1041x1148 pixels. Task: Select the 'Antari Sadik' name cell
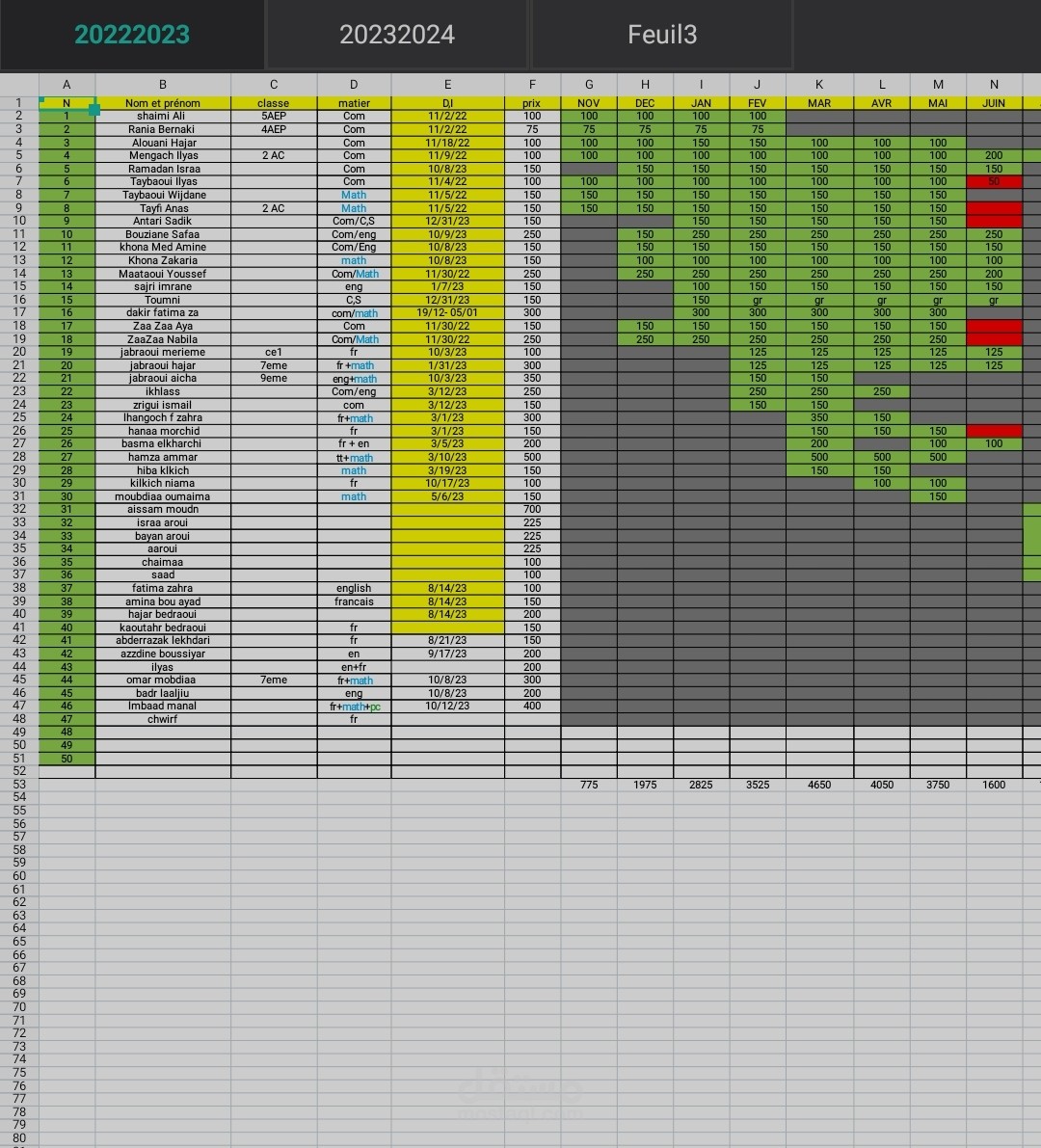click(x=163, y=221)
